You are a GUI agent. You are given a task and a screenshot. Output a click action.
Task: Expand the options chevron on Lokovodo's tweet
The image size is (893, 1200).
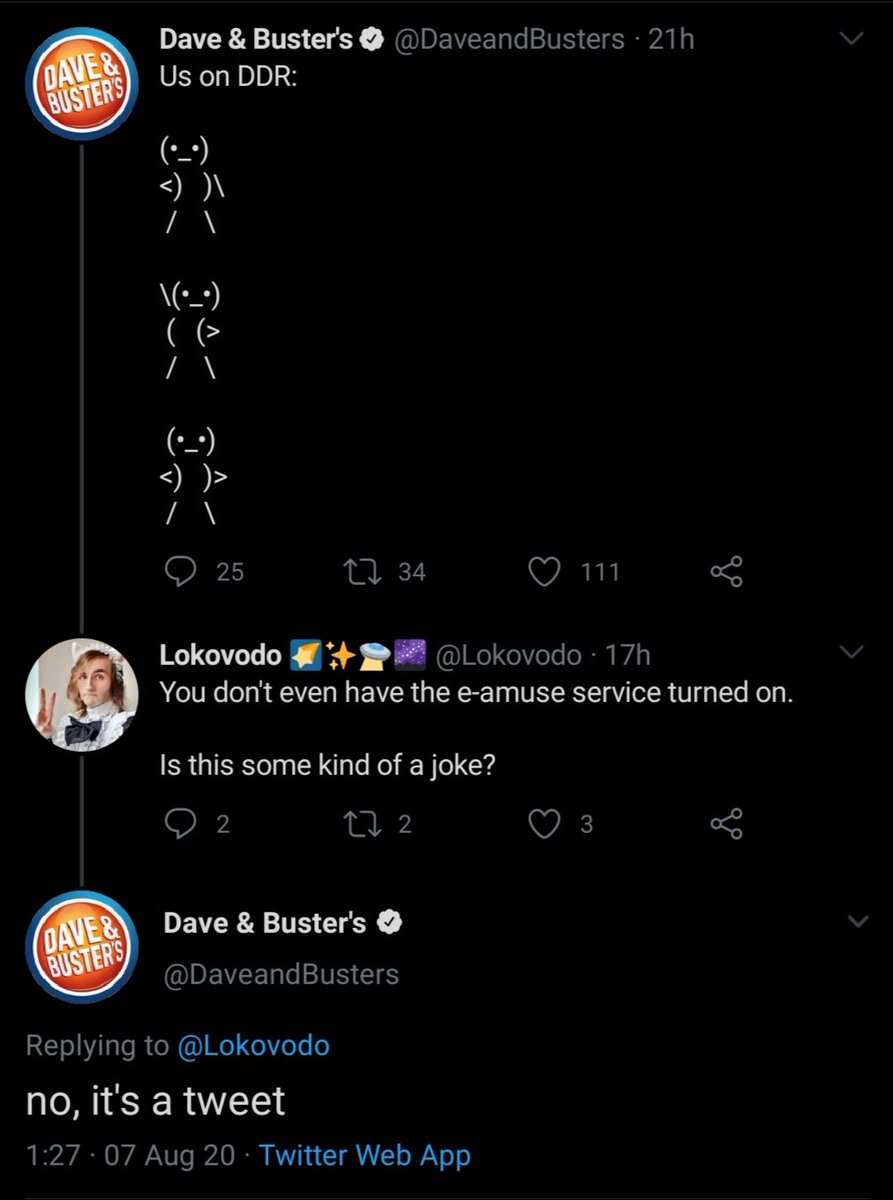(x=851, y=653)
